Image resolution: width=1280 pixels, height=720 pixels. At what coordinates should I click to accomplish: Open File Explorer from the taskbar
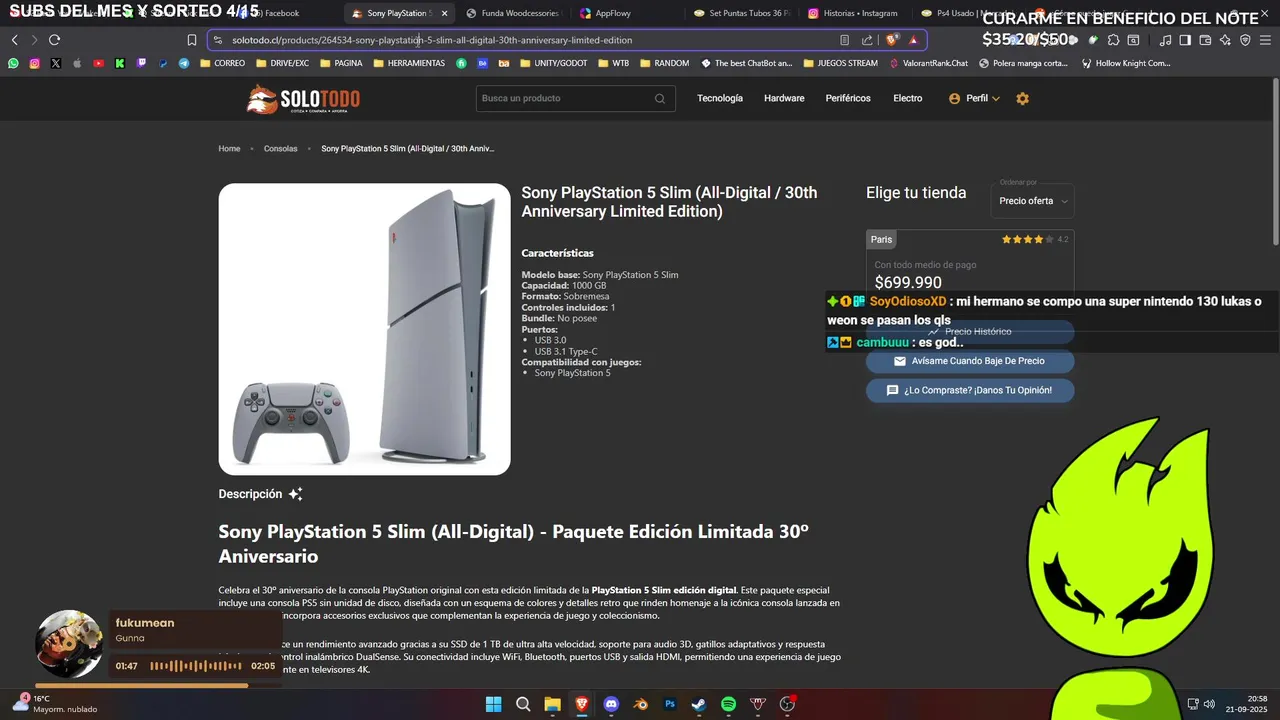552,704
